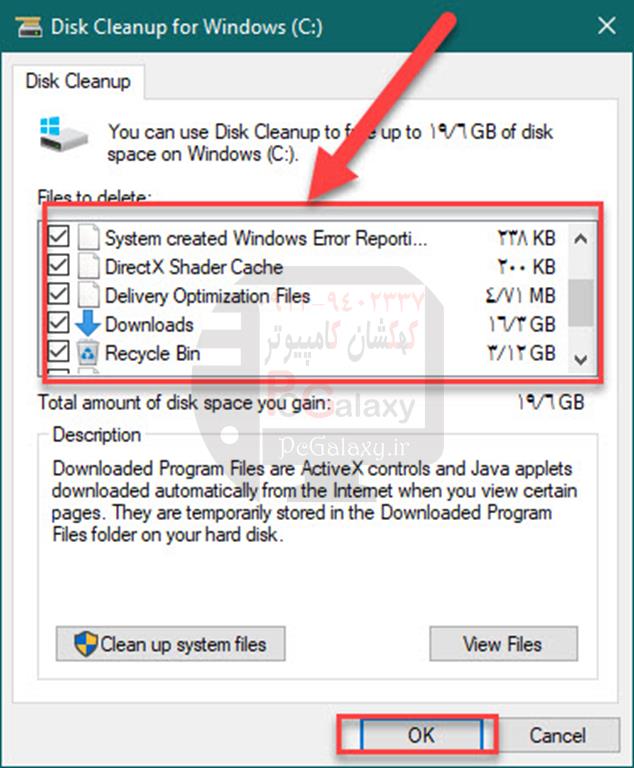Viewport: 634px width, 768px height.
Task: Toggle Delivery Optimization Files checkbox
Action: (58, 294)
